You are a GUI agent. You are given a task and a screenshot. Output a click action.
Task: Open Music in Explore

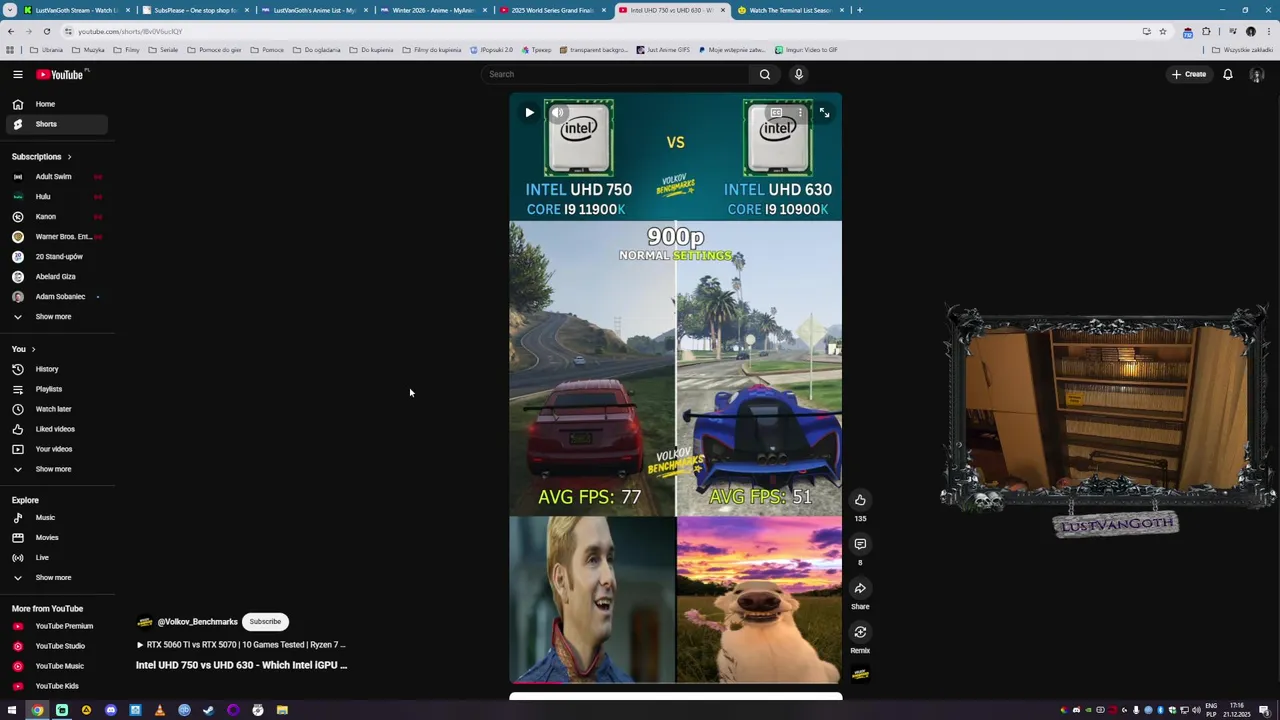pos(56,517)
